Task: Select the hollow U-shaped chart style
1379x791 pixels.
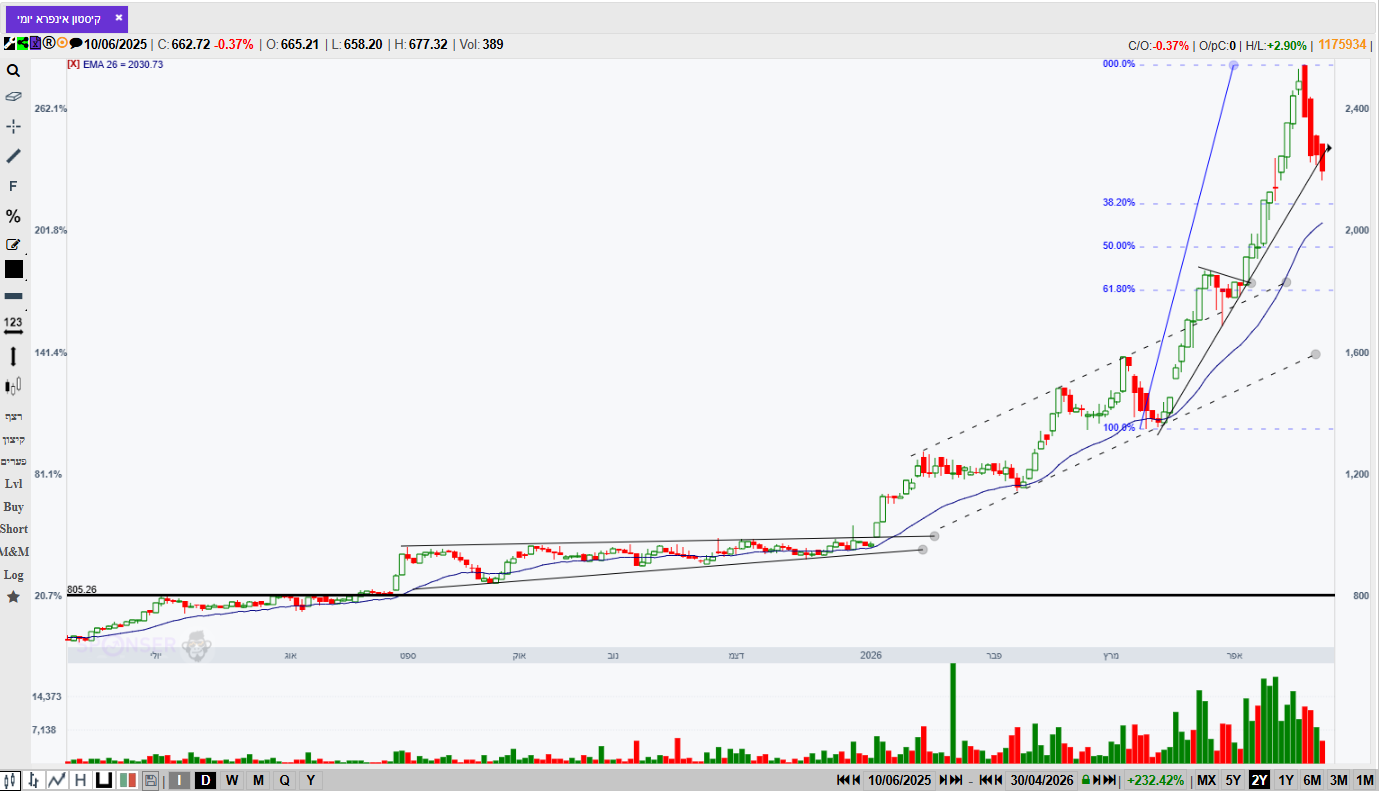Action: click(103, 780)
